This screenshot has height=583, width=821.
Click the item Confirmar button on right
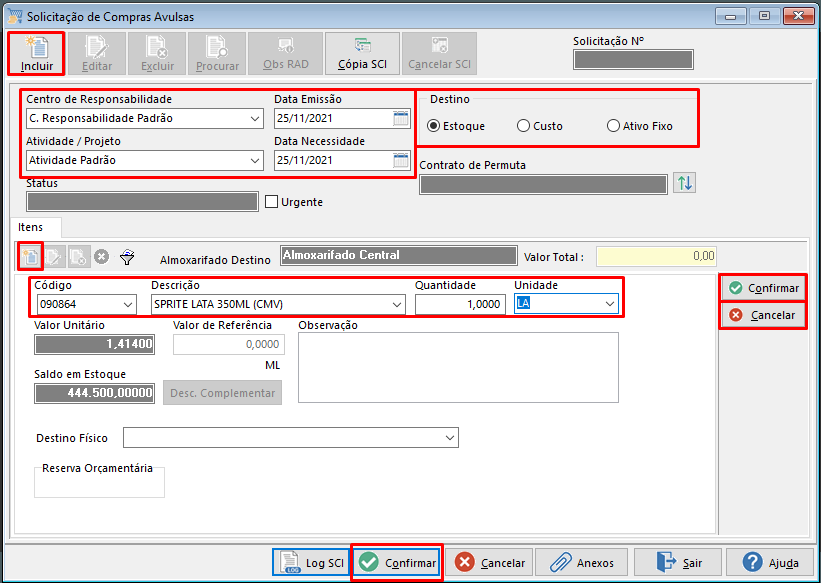[x=763, y=288]
